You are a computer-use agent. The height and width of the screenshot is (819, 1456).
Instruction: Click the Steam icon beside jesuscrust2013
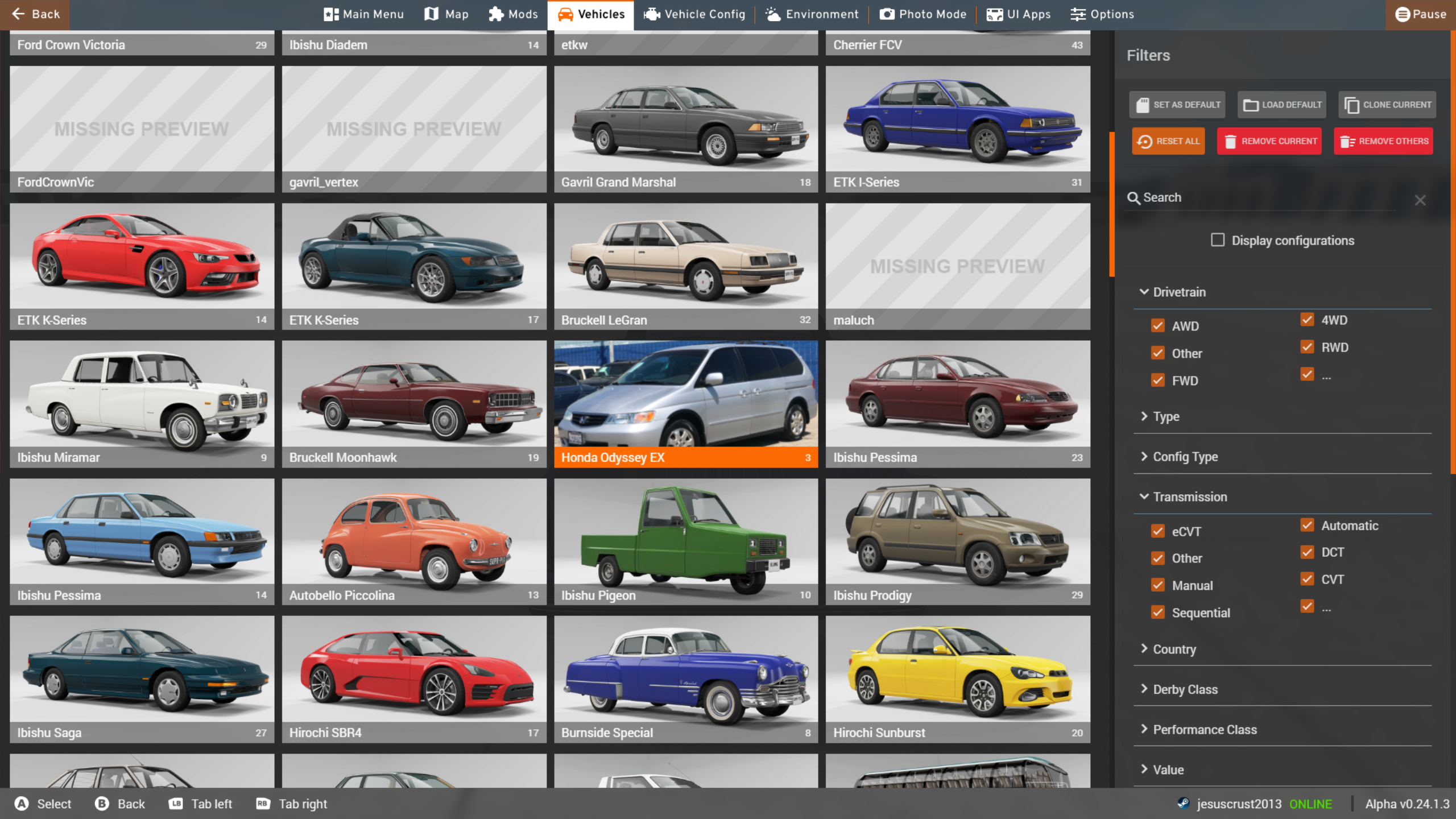pos(1184,804)
